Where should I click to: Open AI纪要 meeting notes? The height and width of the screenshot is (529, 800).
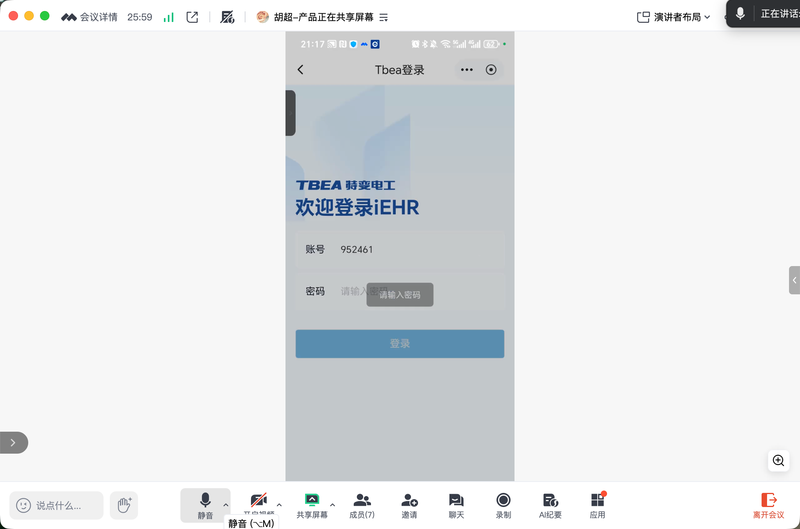[x=550, y=506]
